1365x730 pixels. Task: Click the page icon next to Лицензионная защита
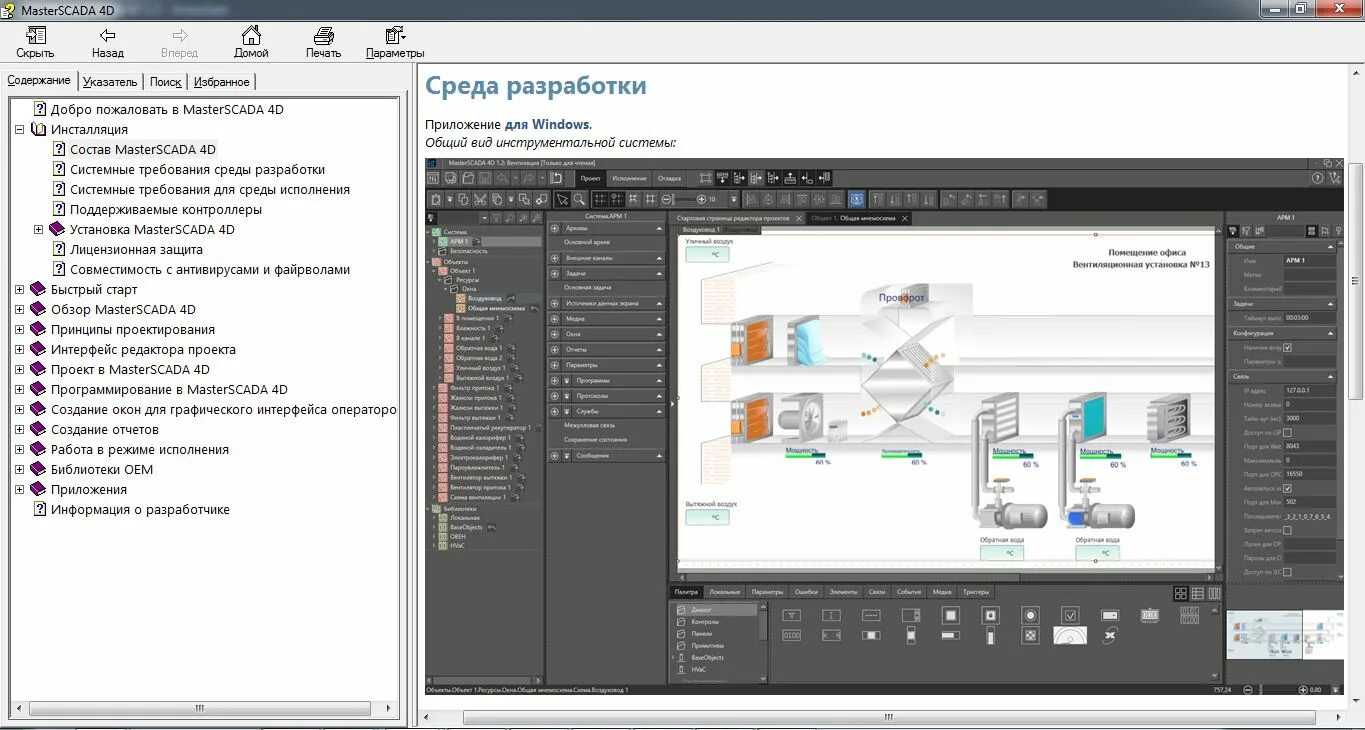click(x=59, y=249)
